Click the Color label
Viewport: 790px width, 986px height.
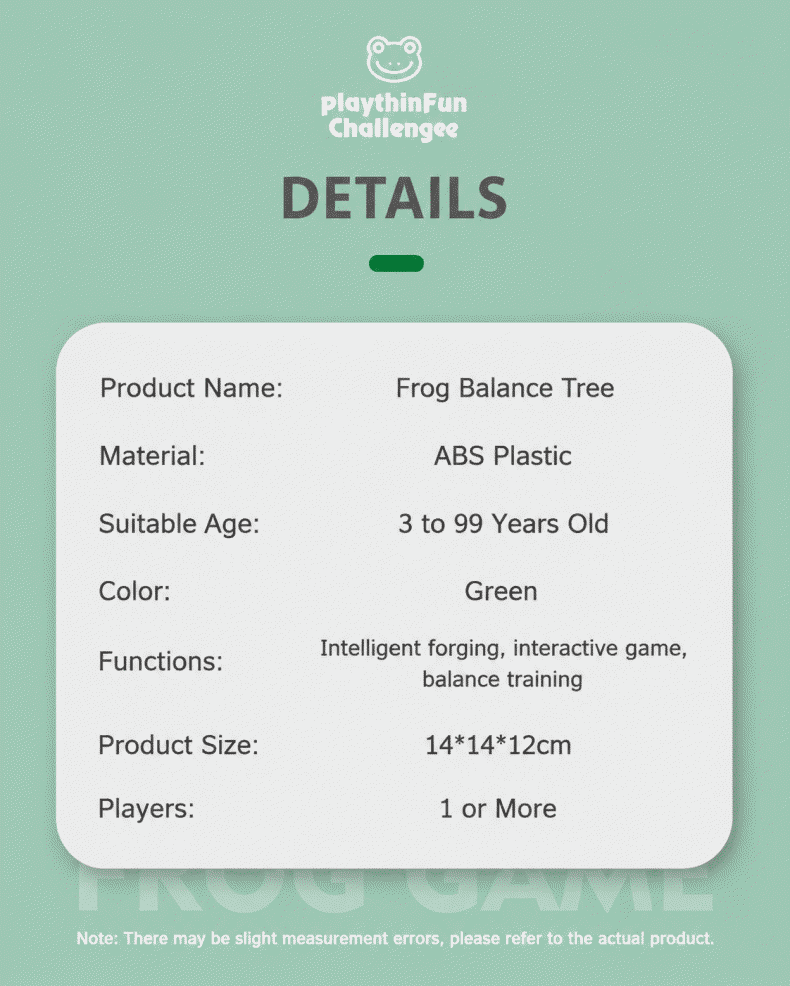[x=135, y=591]
